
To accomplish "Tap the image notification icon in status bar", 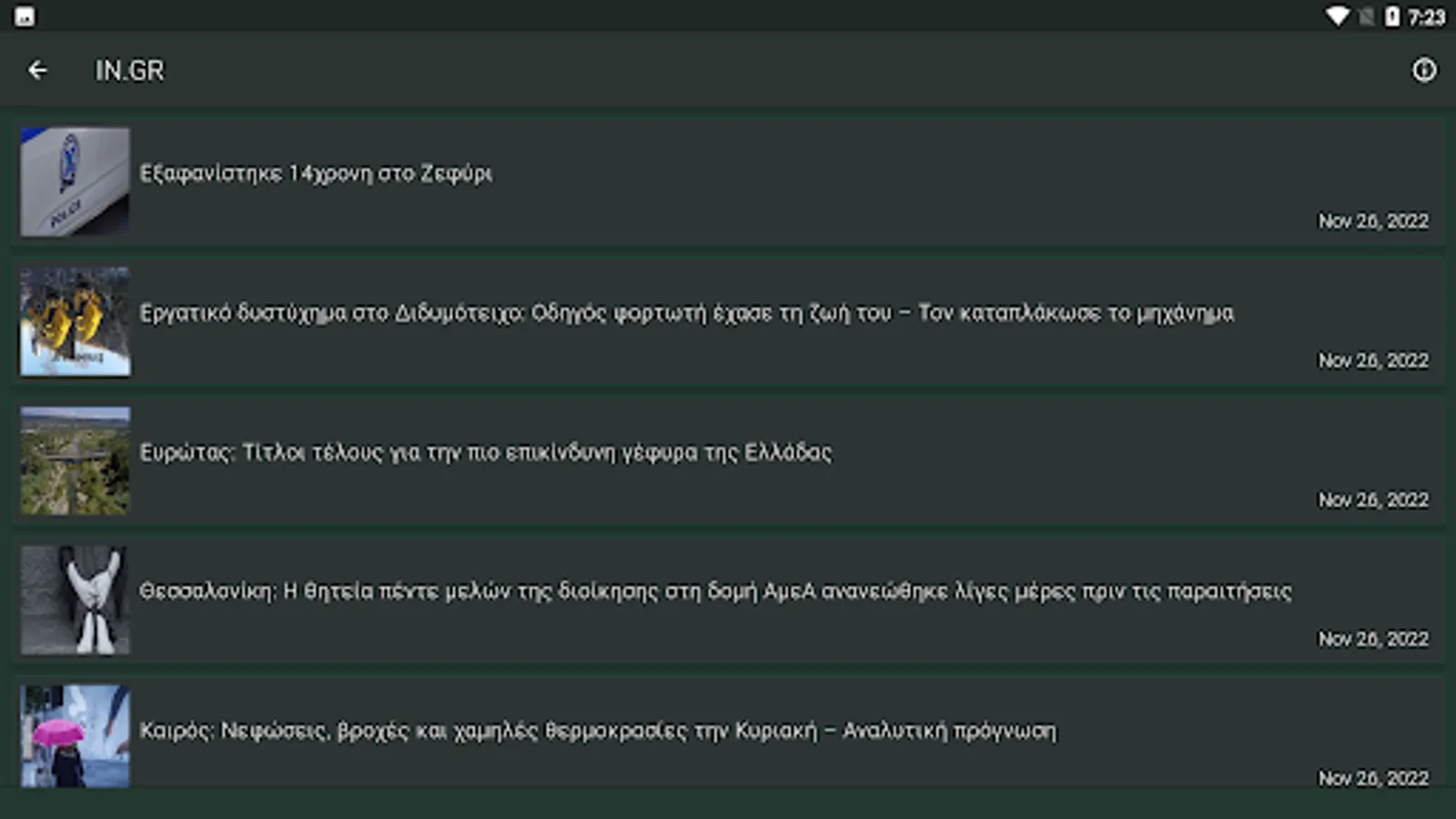I will pos(25,16).
